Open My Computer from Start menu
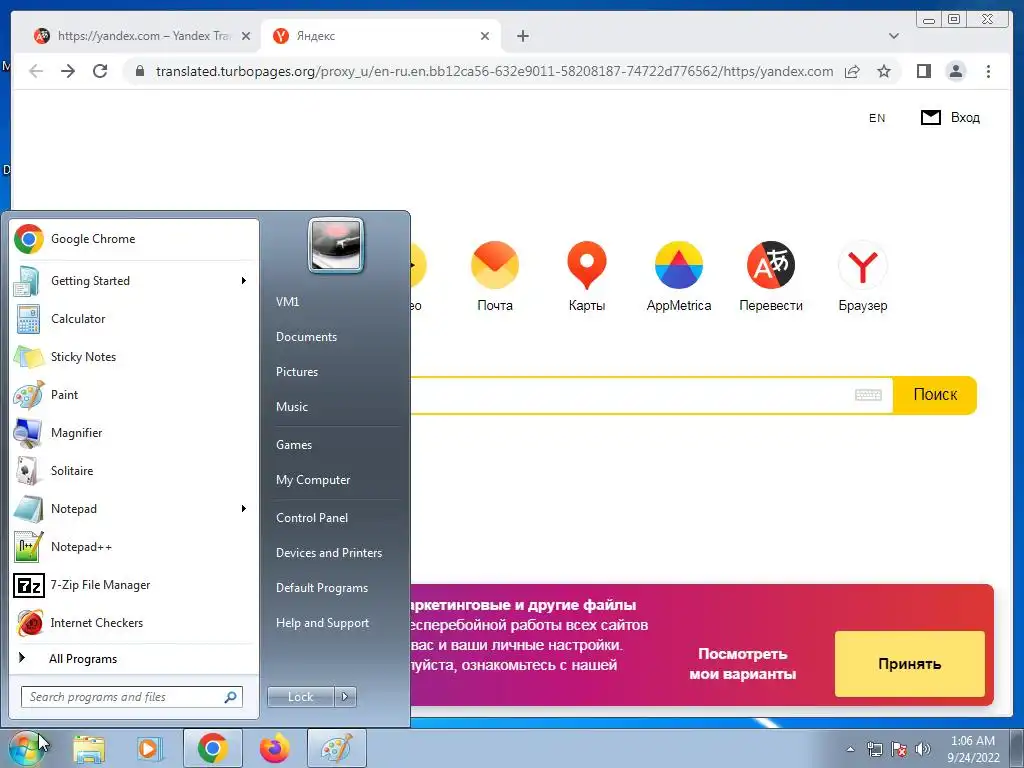The width and height of the screenshot is (1024, 768). pos(313,480)
